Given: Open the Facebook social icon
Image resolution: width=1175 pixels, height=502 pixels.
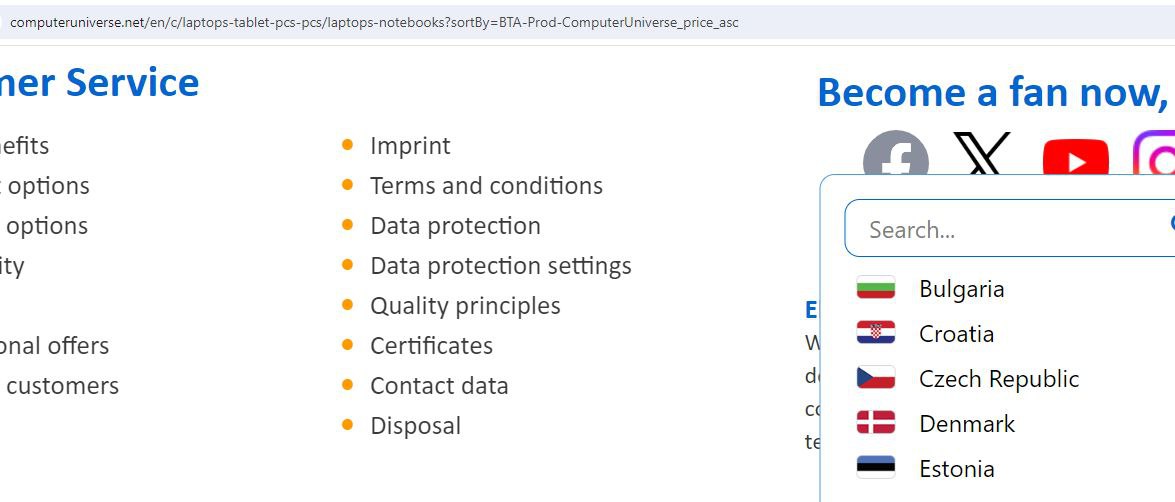Looking at the screenshot, I should (895, 155).
